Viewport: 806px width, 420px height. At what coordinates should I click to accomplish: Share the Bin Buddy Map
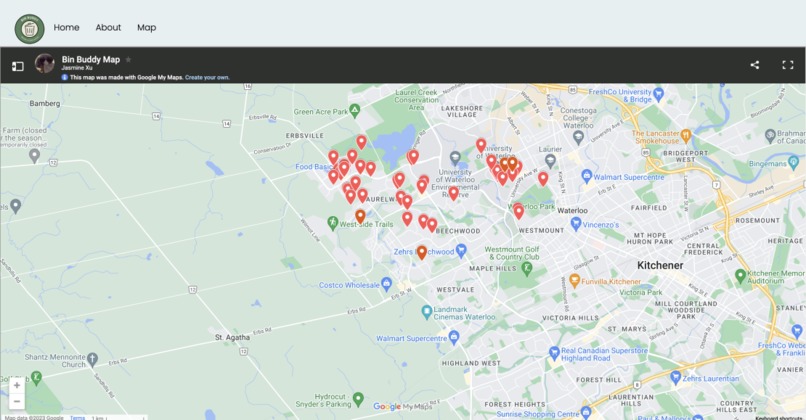(754, 65)
